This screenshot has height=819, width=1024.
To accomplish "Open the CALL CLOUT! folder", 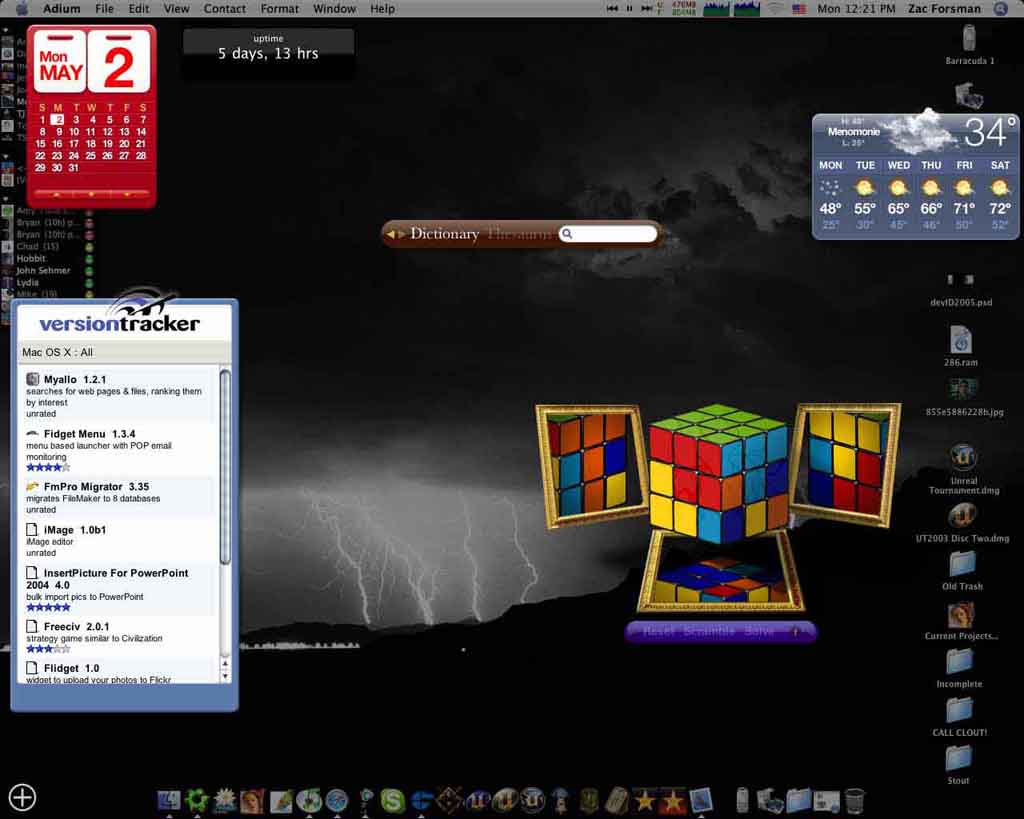I will point(959,710).
